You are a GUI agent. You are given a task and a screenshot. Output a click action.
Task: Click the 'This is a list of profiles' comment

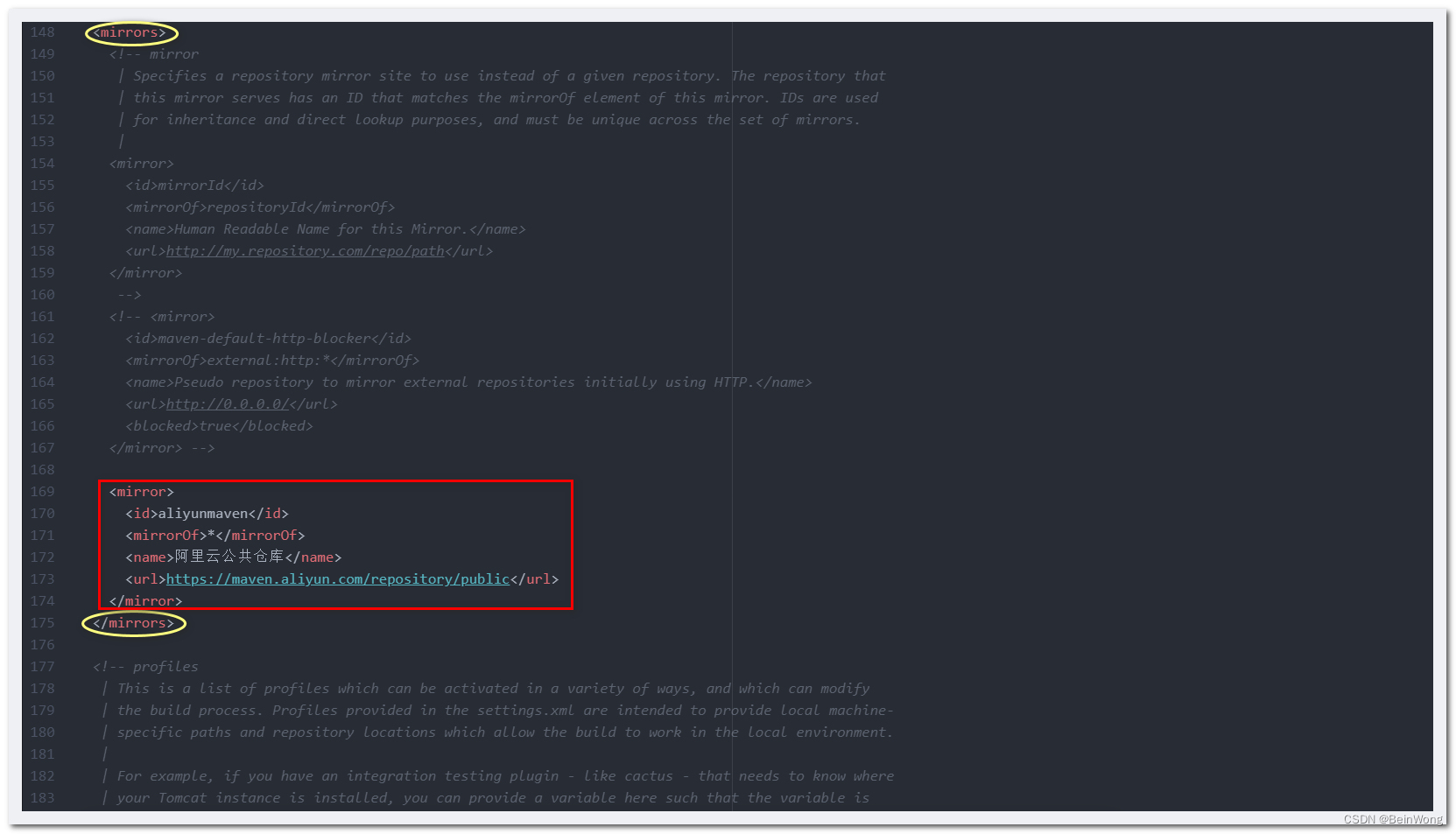485,689
